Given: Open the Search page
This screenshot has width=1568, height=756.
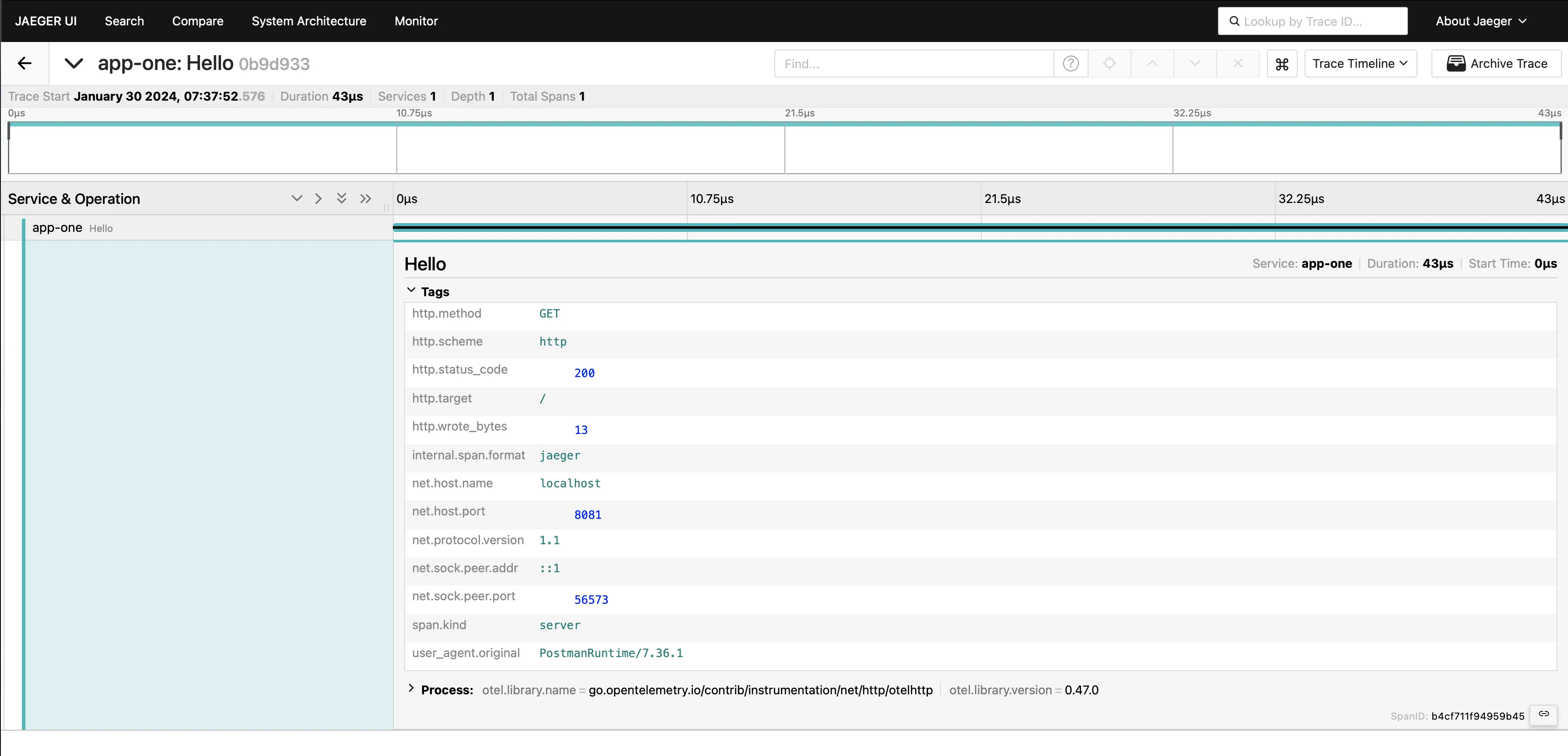Looking at the screenshot, I should (124, 21).
